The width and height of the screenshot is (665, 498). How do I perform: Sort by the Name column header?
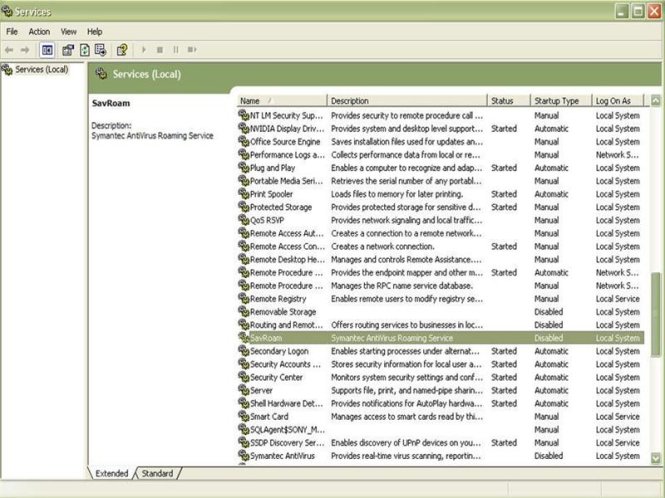click(282, 101)
